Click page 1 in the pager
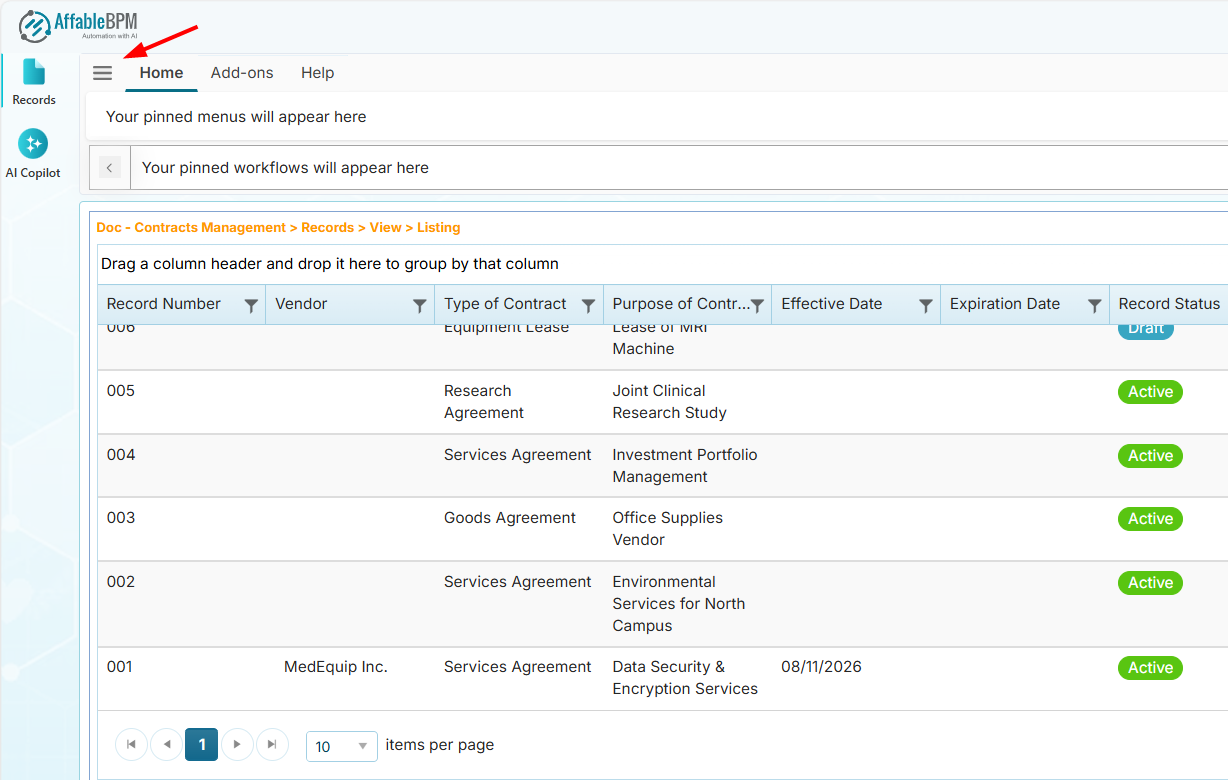The width and height of the screenshot is (1228, 780). click(x=201, y=745)
